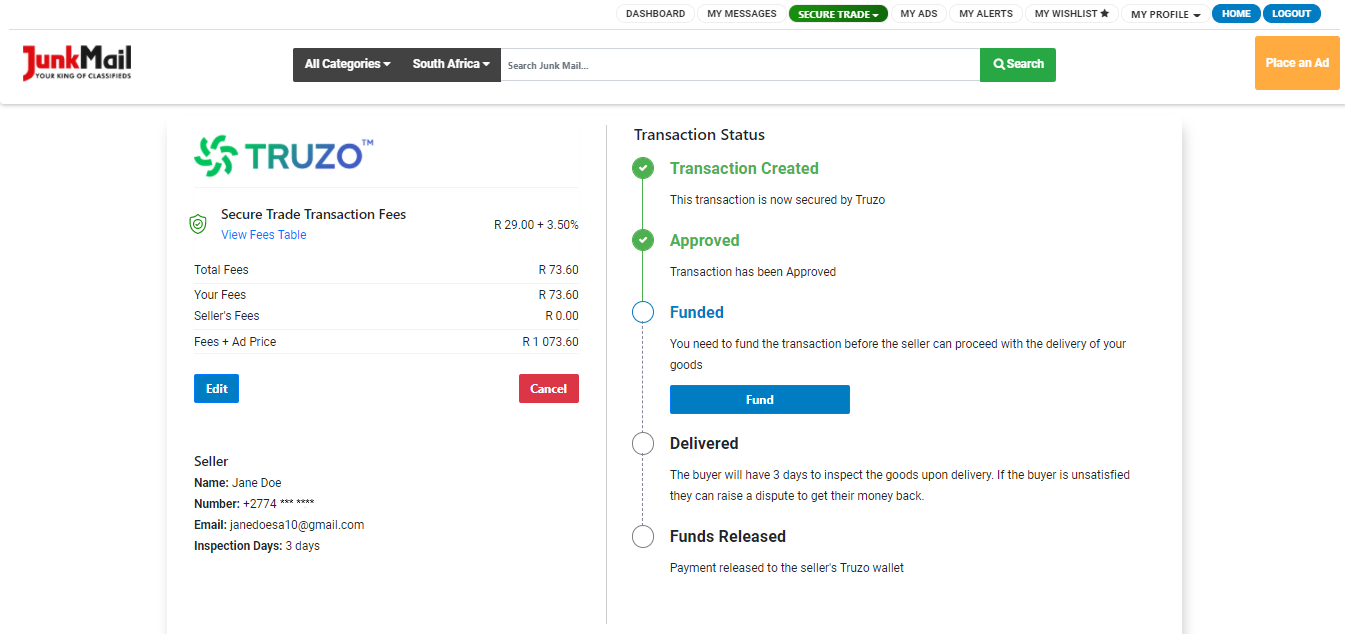Click the empty circle beside Funded step

tap(643, 312)
